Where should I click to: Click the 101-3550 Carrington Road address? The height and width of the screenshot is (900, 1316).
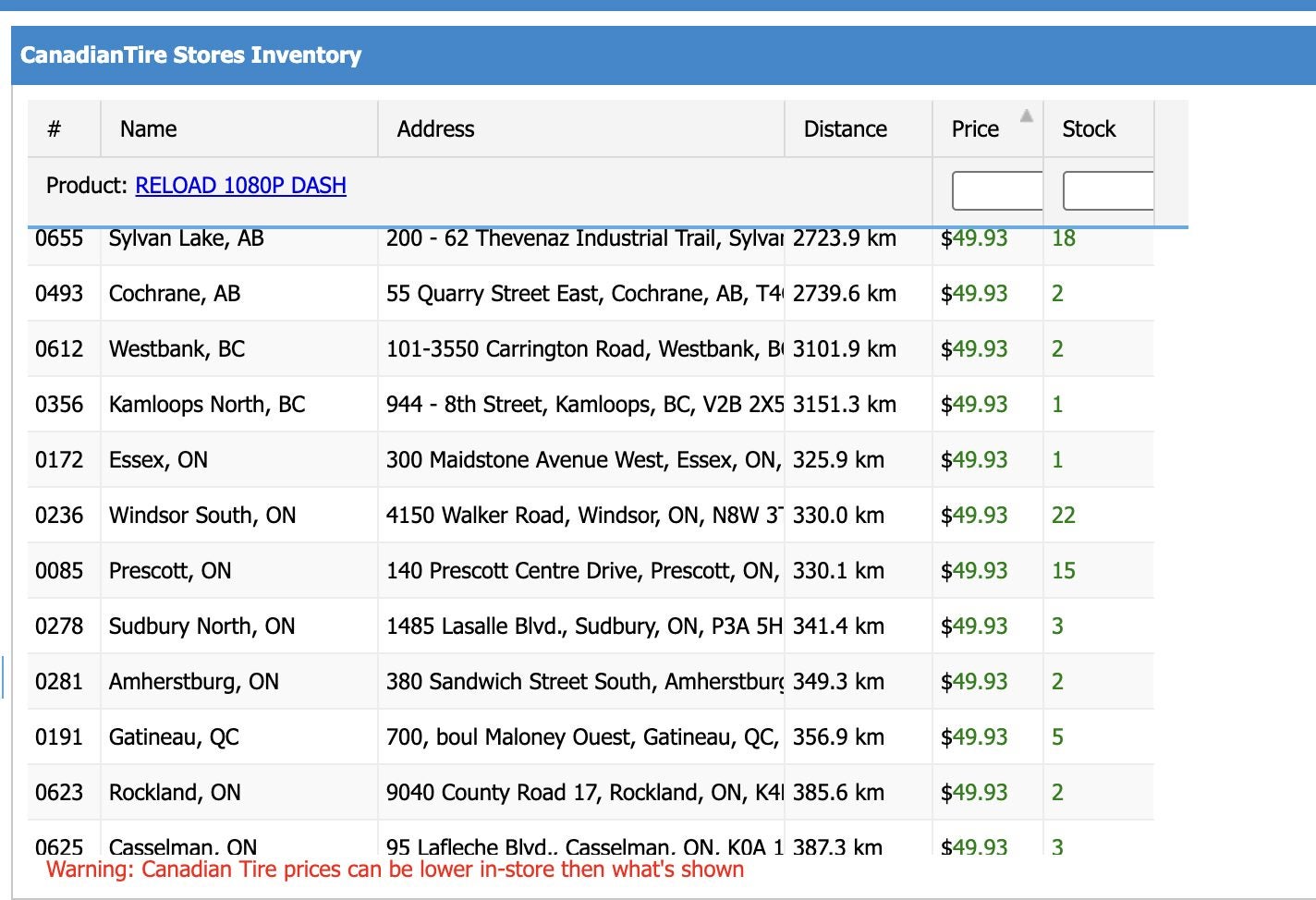coord(584,349)
